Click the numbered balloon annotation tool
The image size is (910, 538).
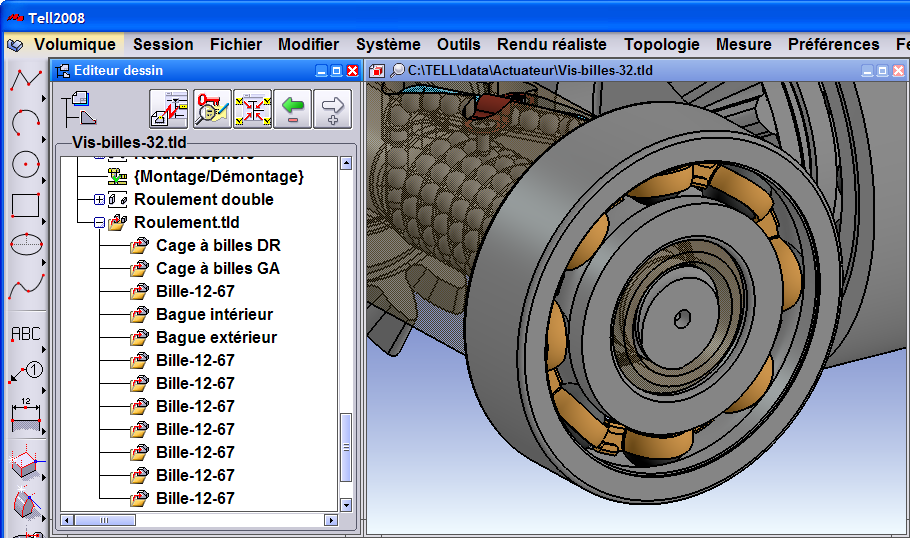pos(26,373)
